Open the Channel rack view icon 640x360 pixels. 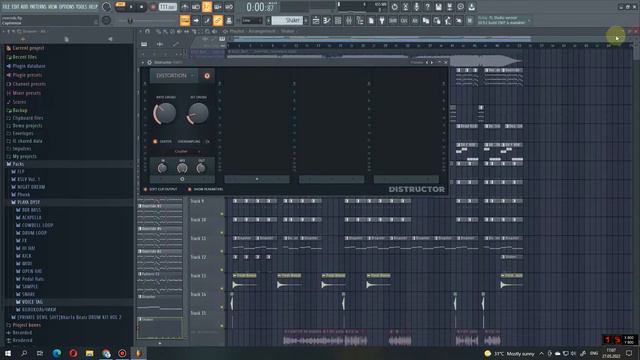338,20
